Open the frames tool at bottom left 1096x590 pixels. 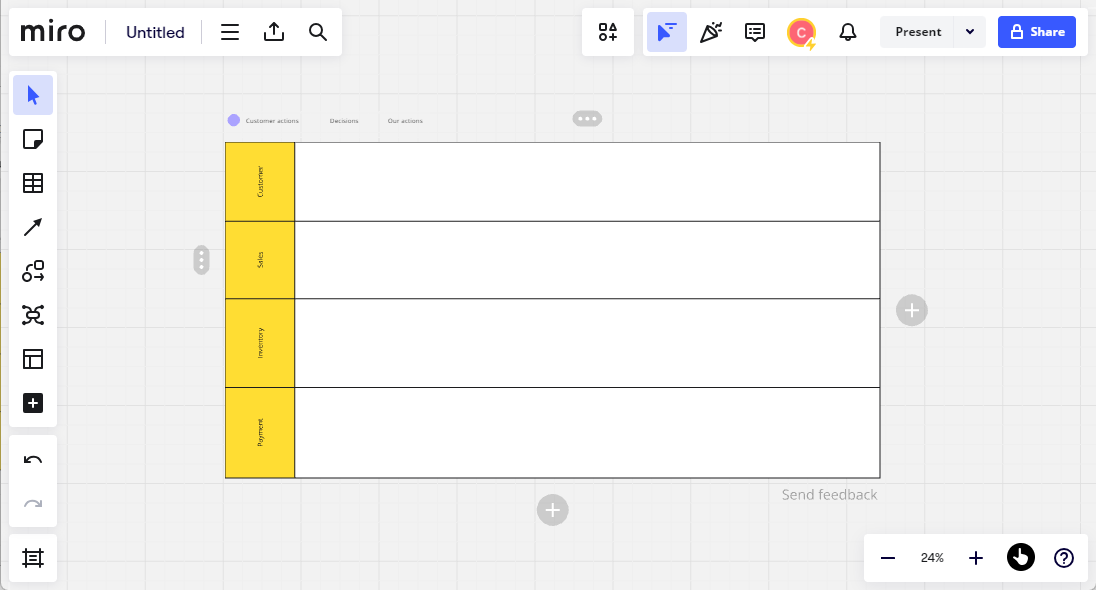[33, 558]
